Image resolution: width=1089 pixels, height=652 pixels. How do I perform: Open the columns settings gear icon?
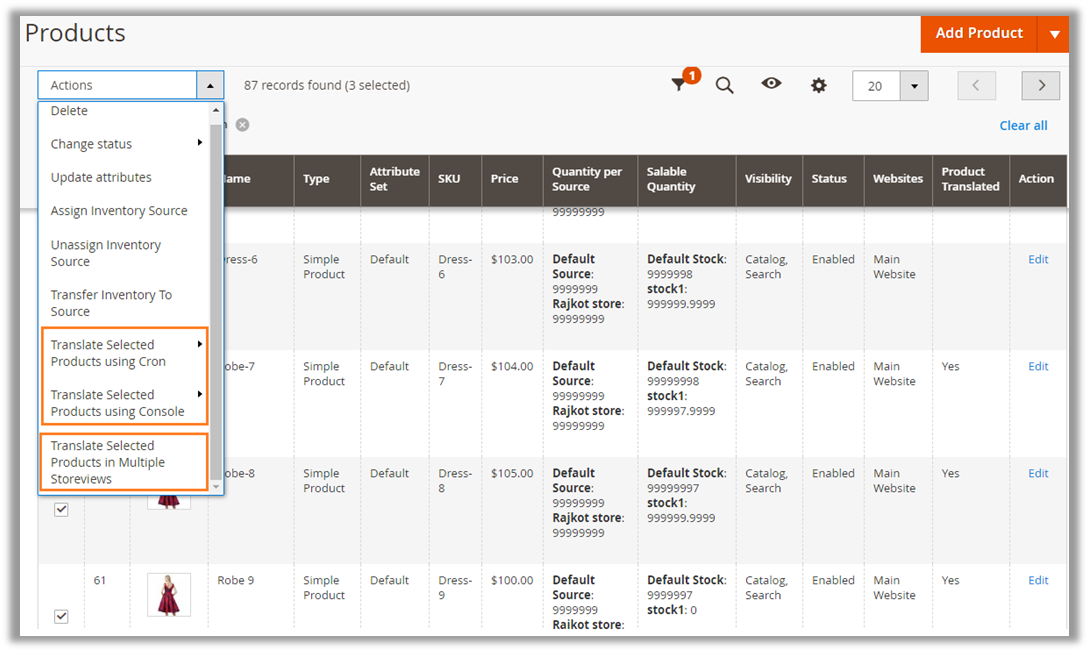[x=819, y=86]
